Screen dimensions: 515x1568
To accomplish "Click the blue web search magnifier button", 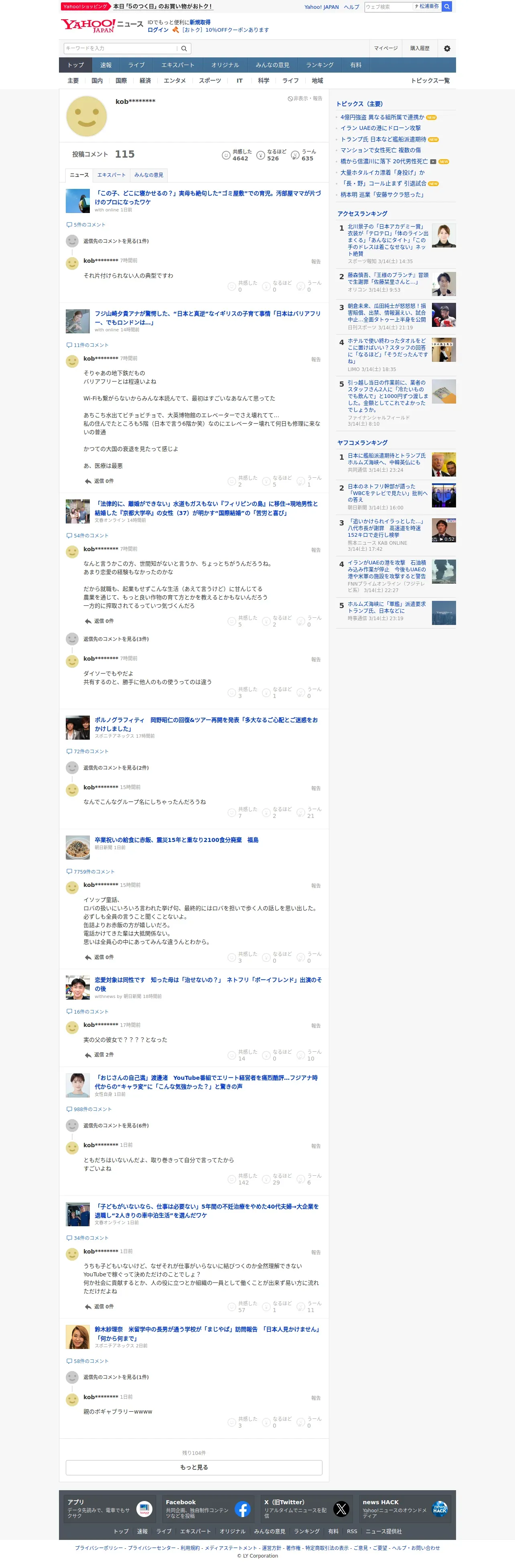I will (447, 7).
